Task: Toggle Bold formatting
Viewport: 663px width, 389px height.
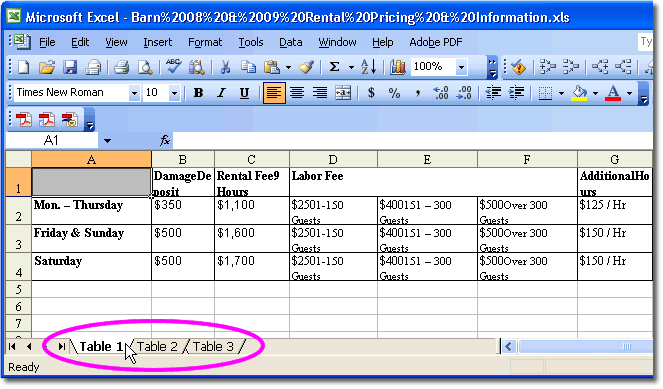Action: coord(198,93)
